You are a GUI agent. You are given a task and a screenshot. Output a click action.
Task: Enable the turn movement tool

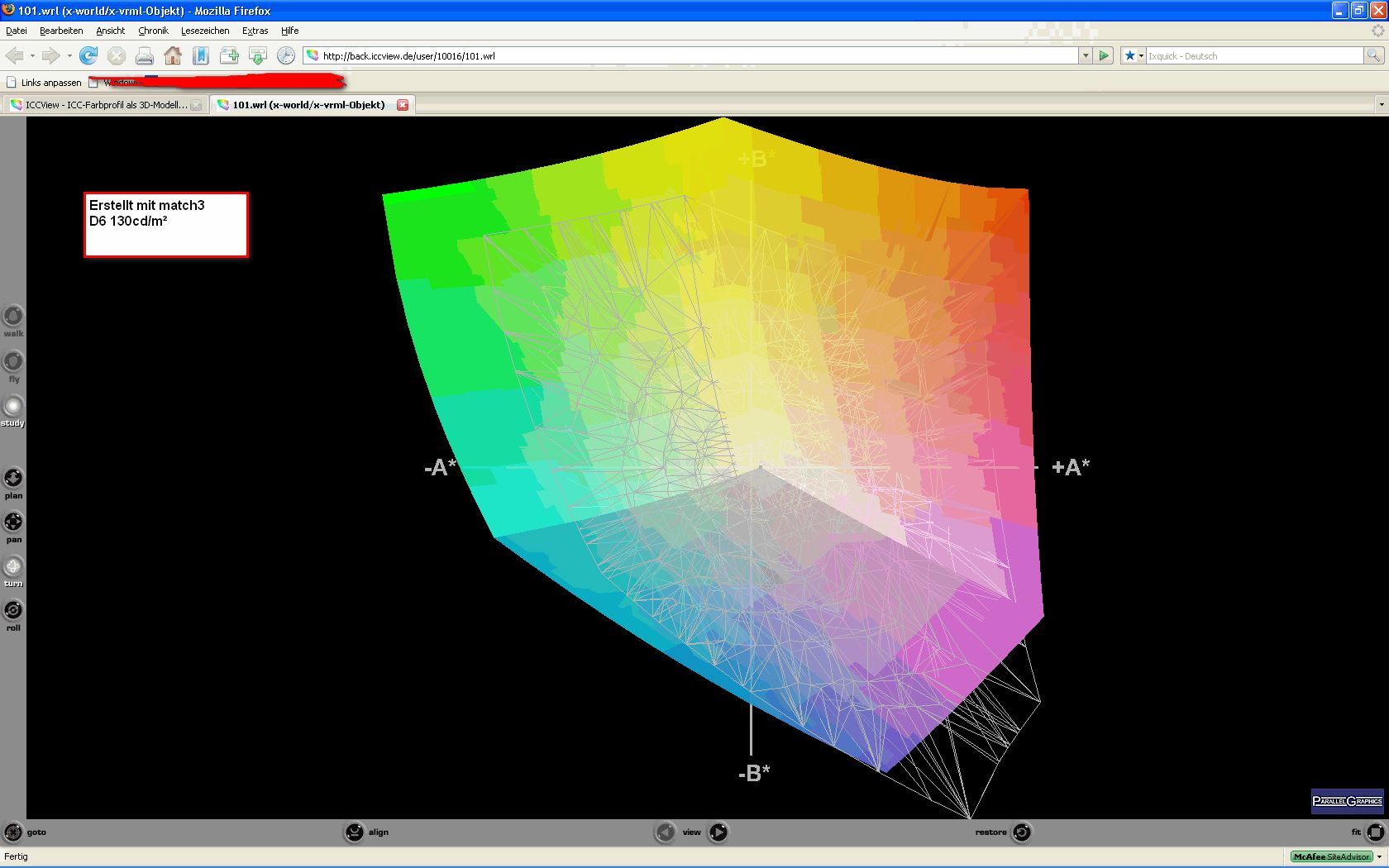pos(13,566)
